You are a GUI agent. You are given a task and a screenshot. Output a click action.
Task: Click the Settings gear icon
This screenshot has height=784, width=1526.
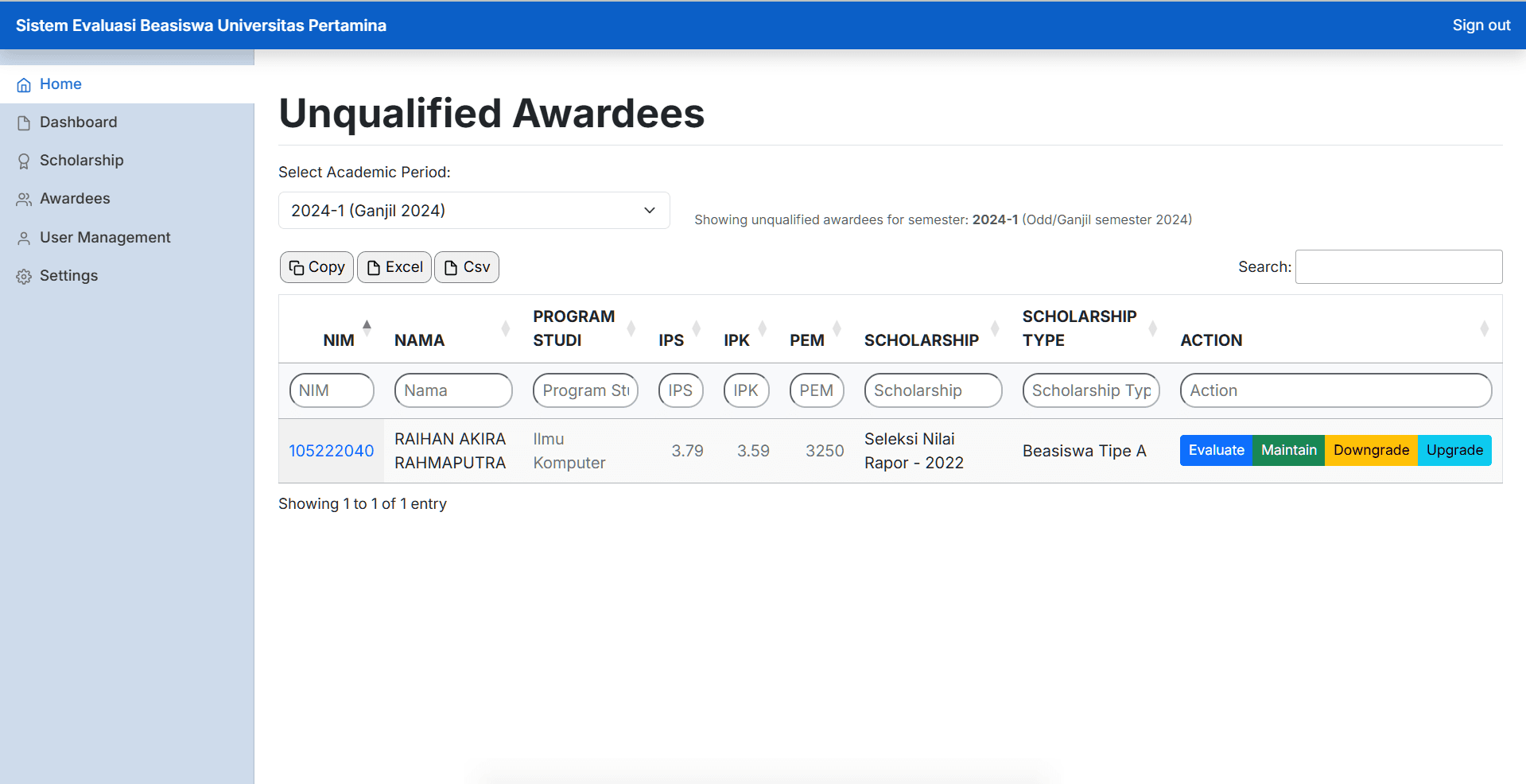(x=24, y=277)
